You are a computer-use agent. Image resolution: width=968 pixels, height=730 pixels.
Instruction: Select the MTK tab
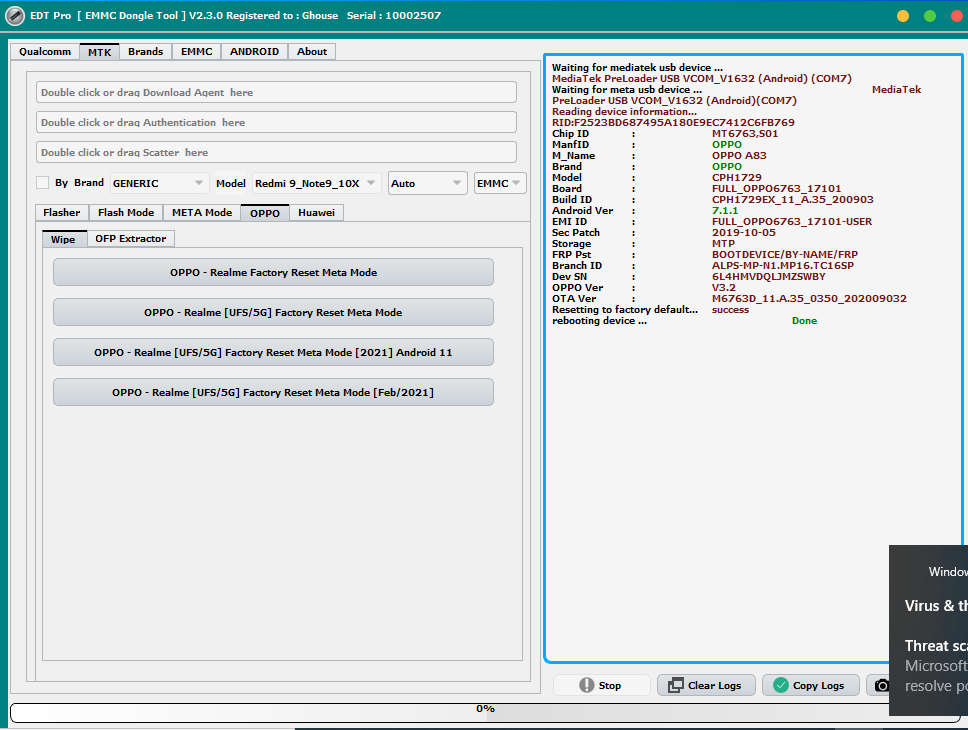coord(99,52)
